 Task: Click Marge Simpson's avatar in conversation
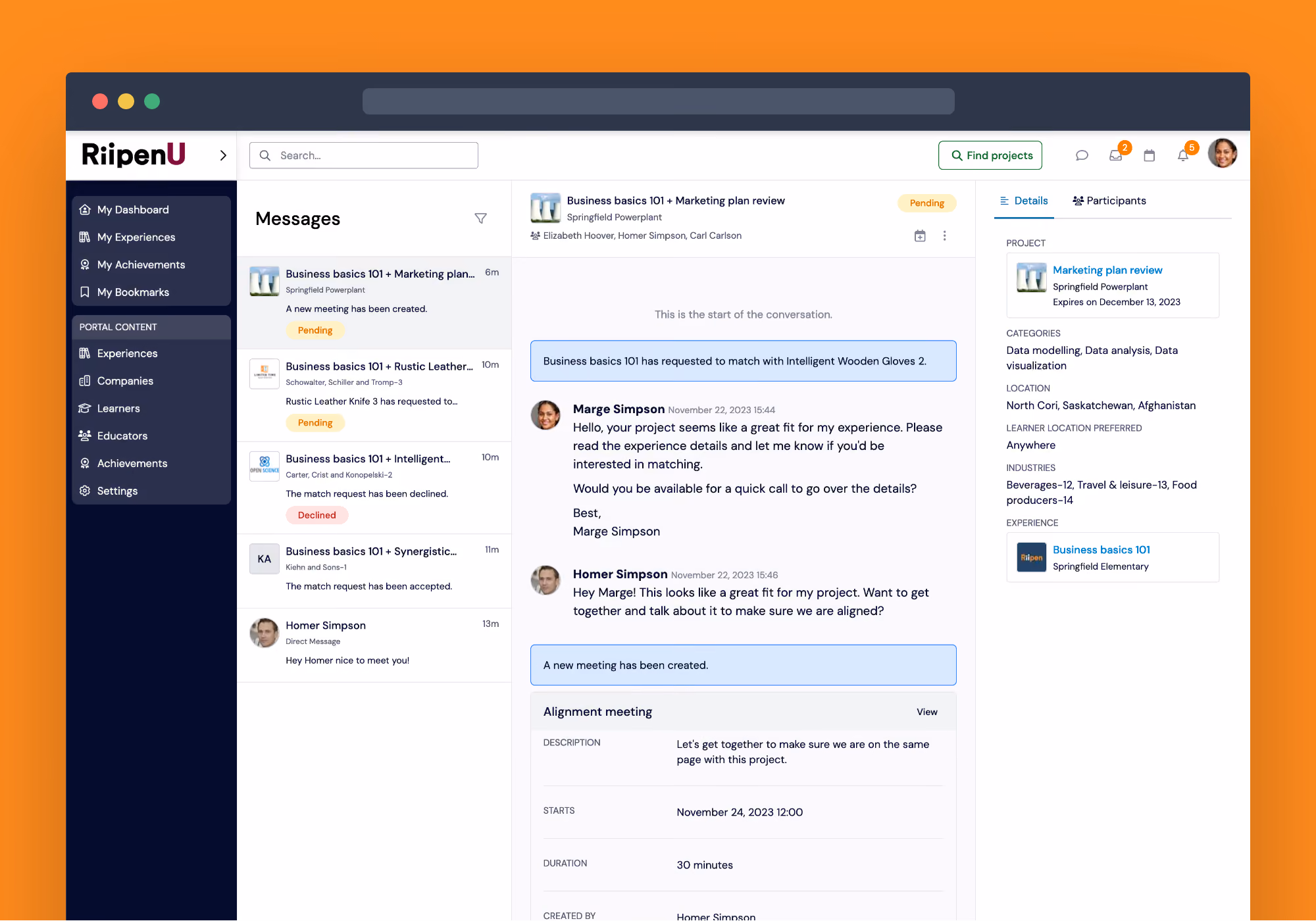click(545, 416)
